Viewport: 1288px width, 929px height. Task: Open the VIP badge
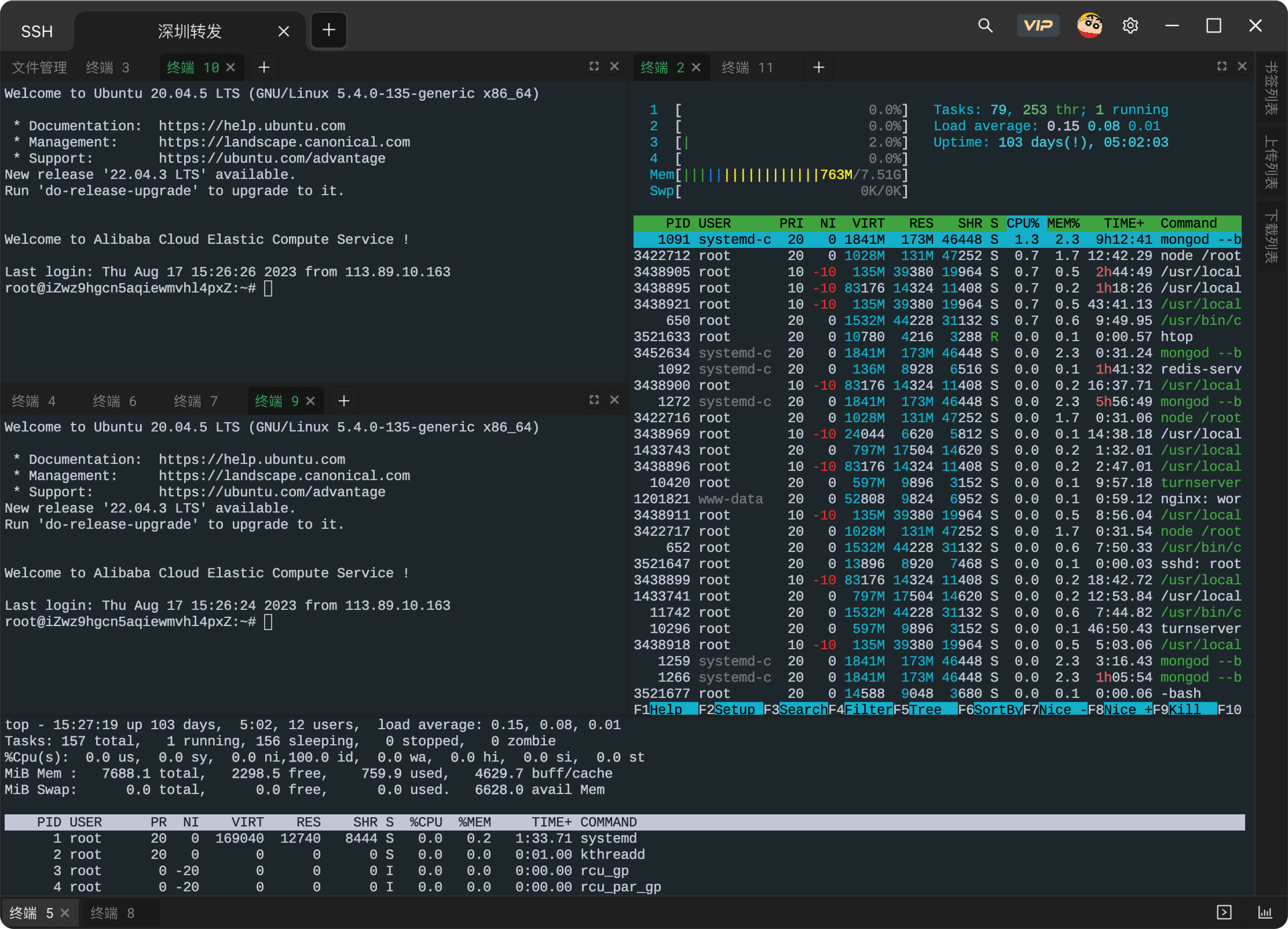point(1038,26)
